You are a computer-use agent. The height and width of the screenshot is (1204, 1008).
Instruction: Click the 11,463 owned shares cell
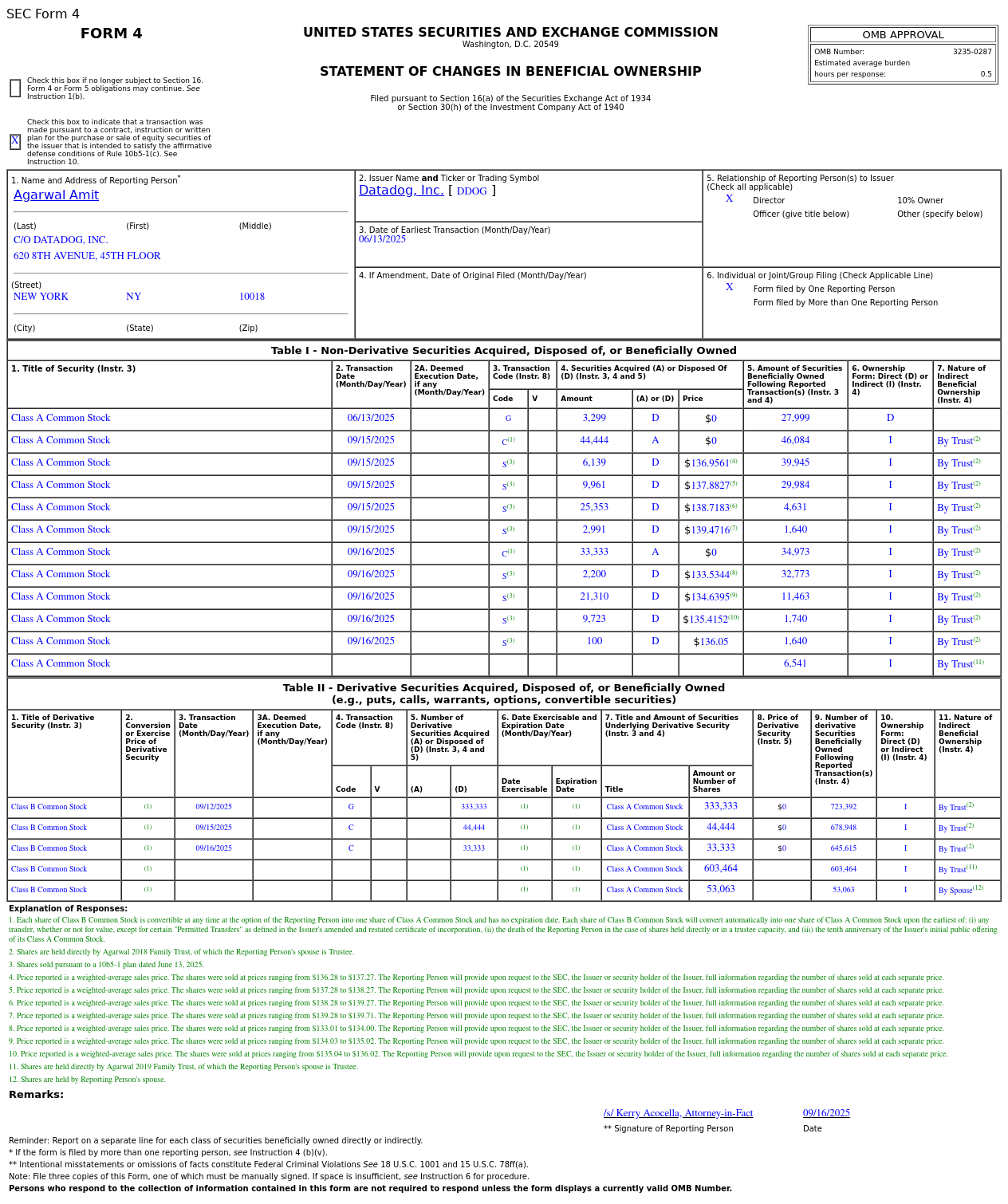[x=795, y=596]
